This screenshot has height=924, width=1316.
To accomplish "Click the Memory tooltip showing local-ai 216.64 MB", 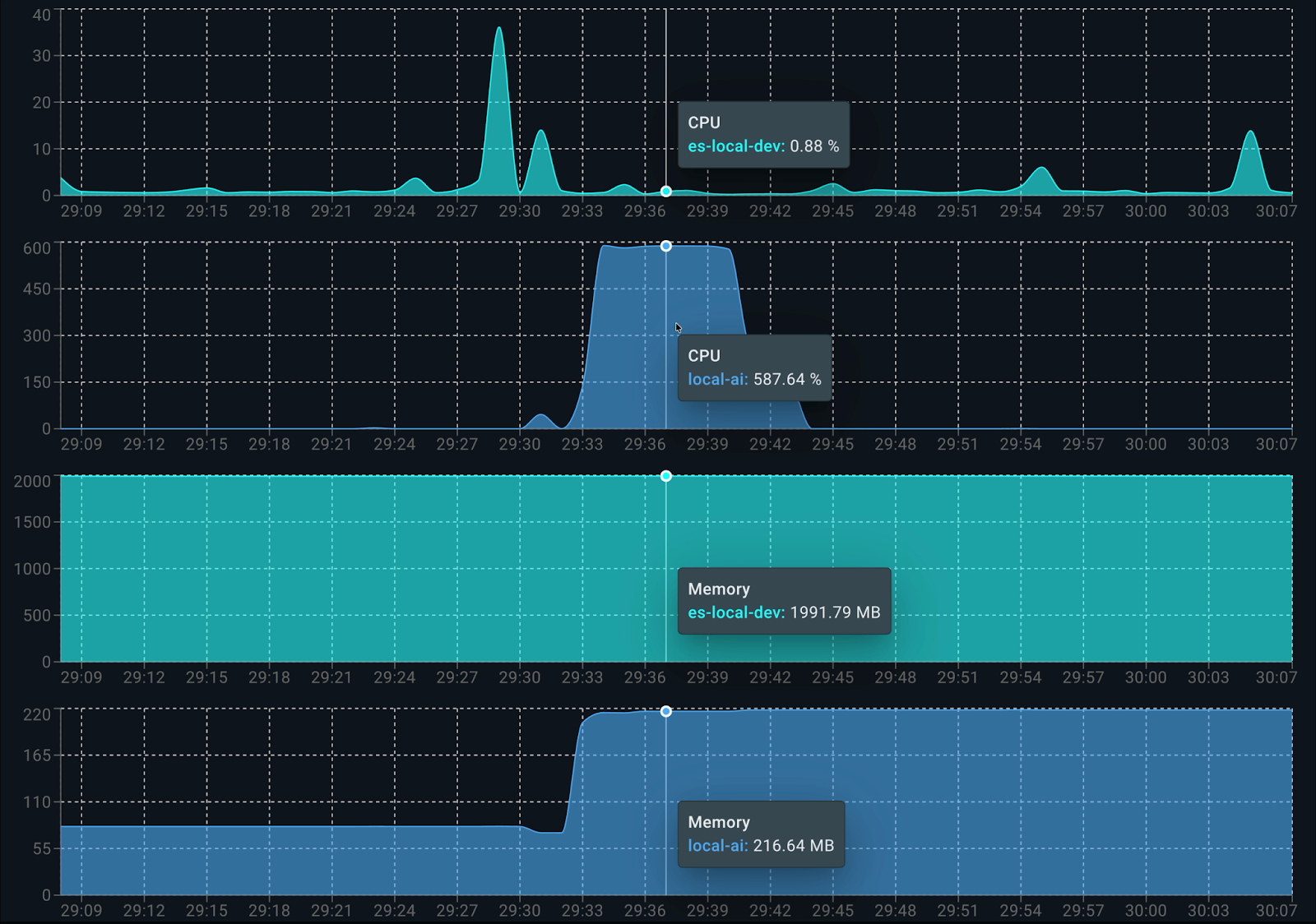I will point(761,834).
